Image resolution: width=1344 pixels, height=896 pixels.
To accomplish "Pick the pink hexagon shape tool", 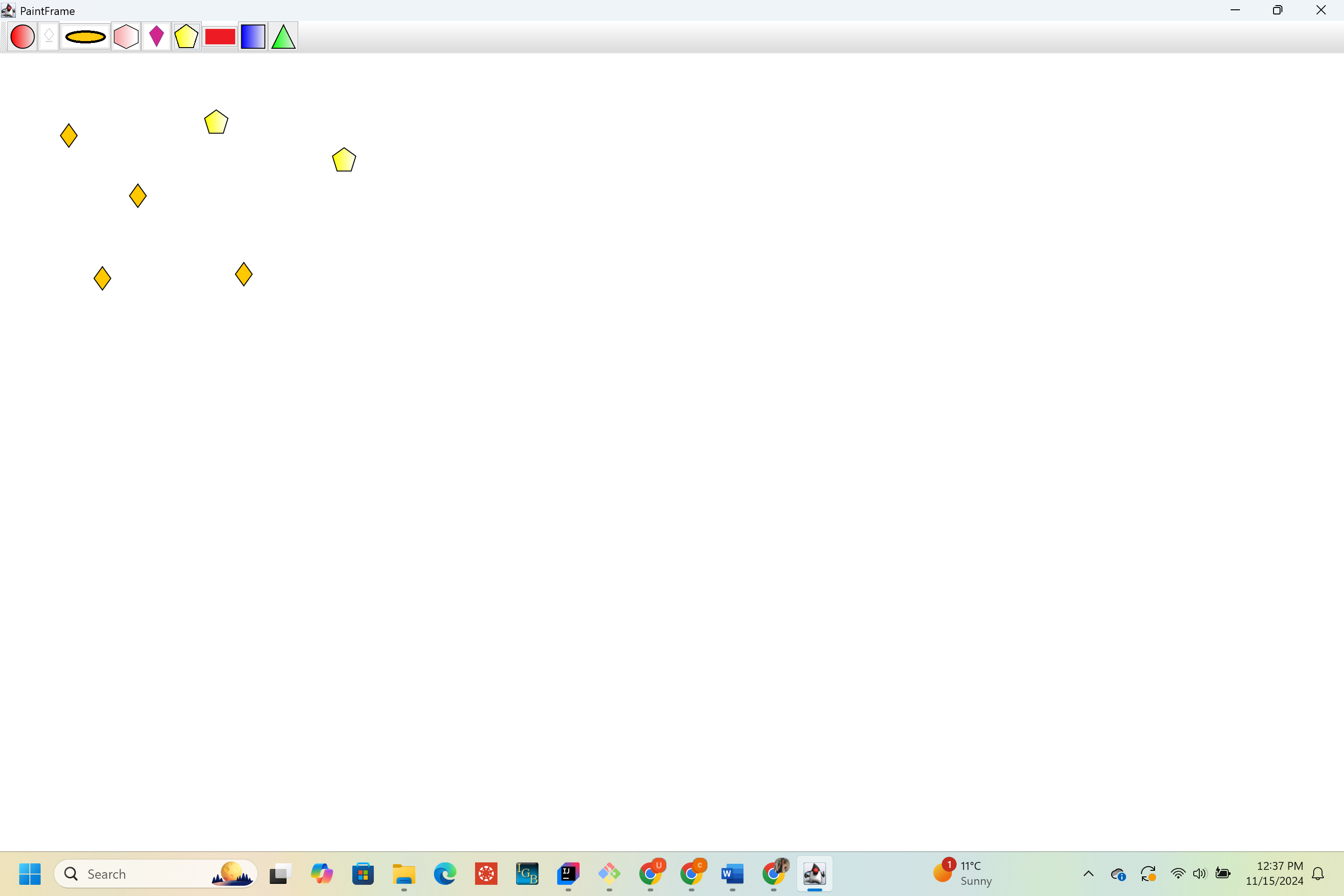I will coord(126,37).
